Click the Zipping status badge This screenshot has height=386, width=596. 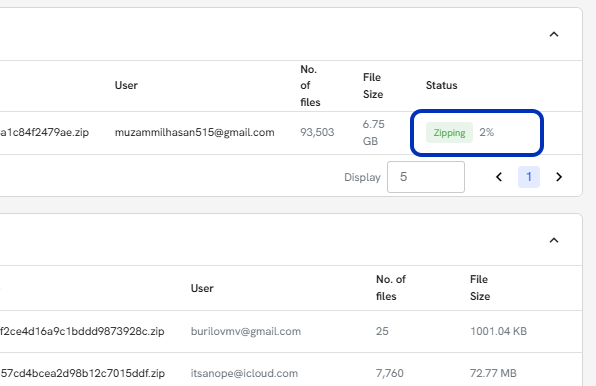coord(449,133)
